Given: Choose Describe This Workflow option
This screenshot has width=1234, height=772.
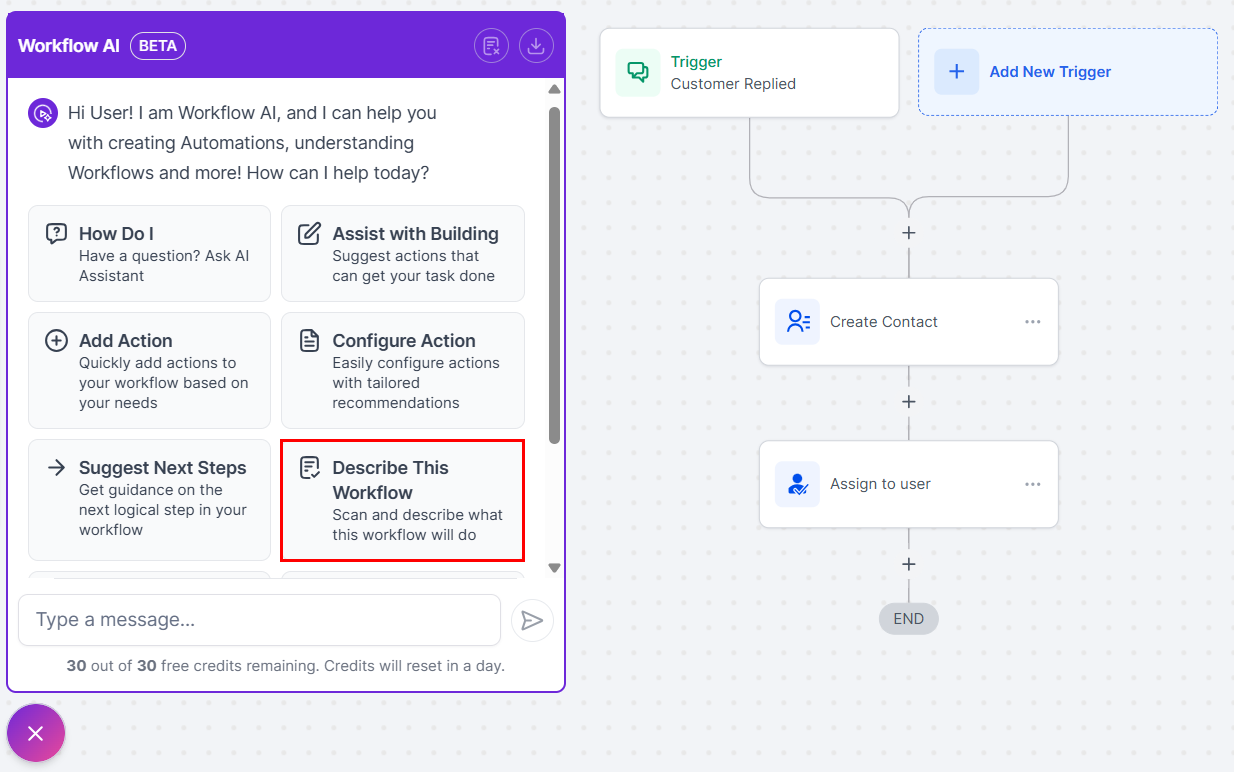Looking at the screenshot, I should (402, 500).
